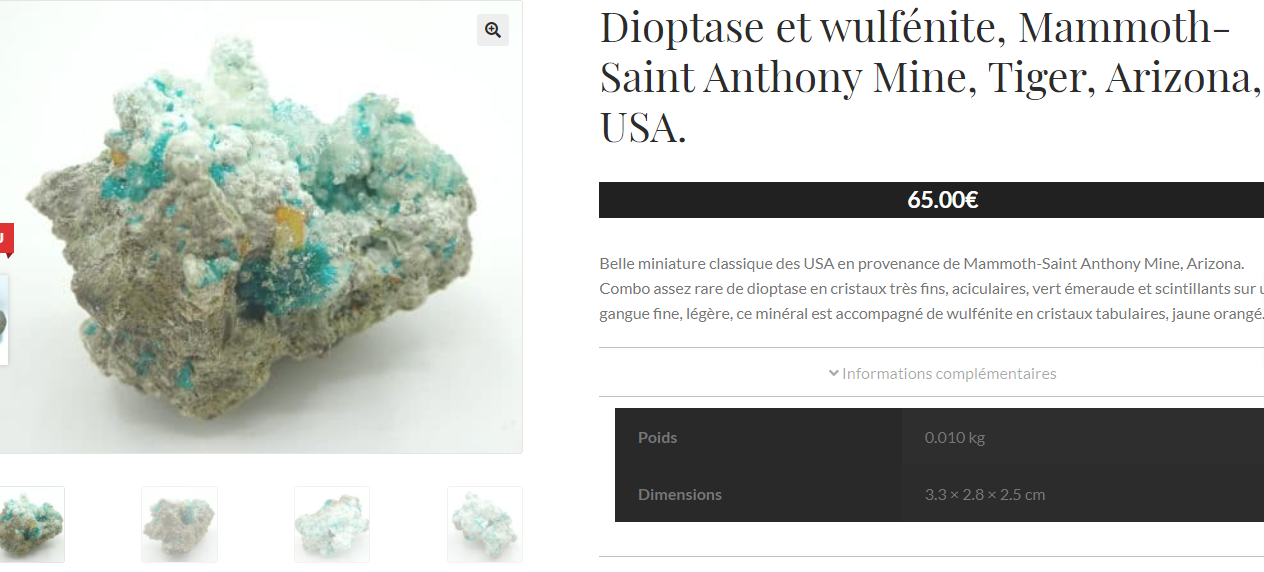This screenshot has width=1264, height=572.
Task: Click the Dimensions row label
Action: pyautogui.click(x=680, y=494)
